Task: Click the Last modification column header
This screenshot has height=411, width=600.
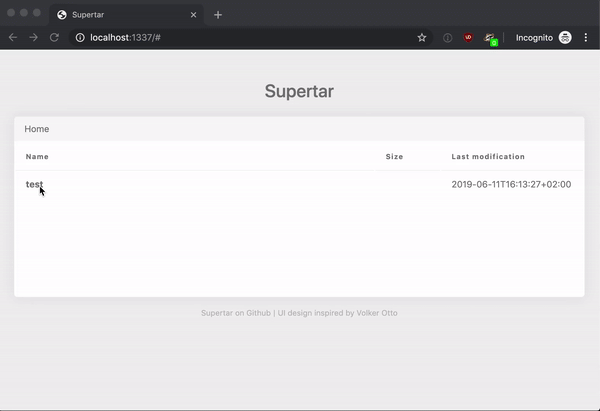Action: click(x=488, y=157)
